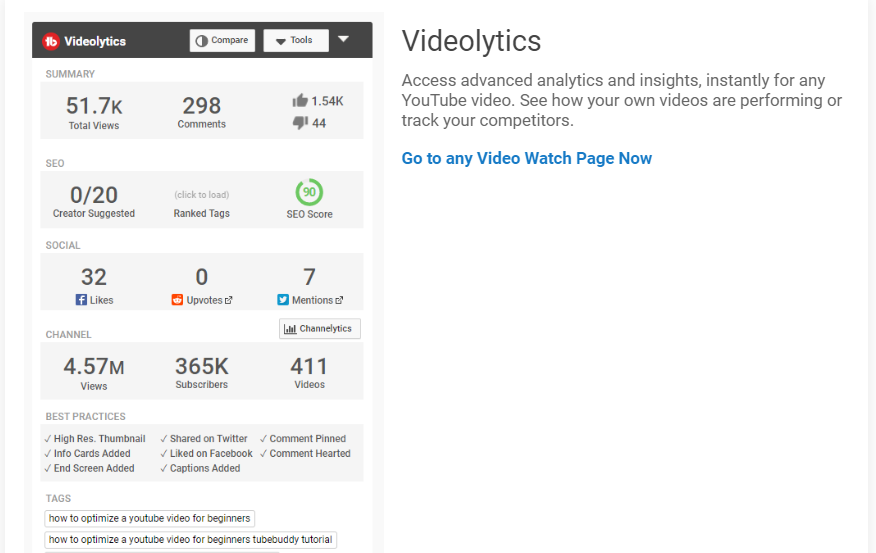This screenshot has height=553, width=876.
Task: Open the external link icon after Mentions
Action: coord(339,301)
